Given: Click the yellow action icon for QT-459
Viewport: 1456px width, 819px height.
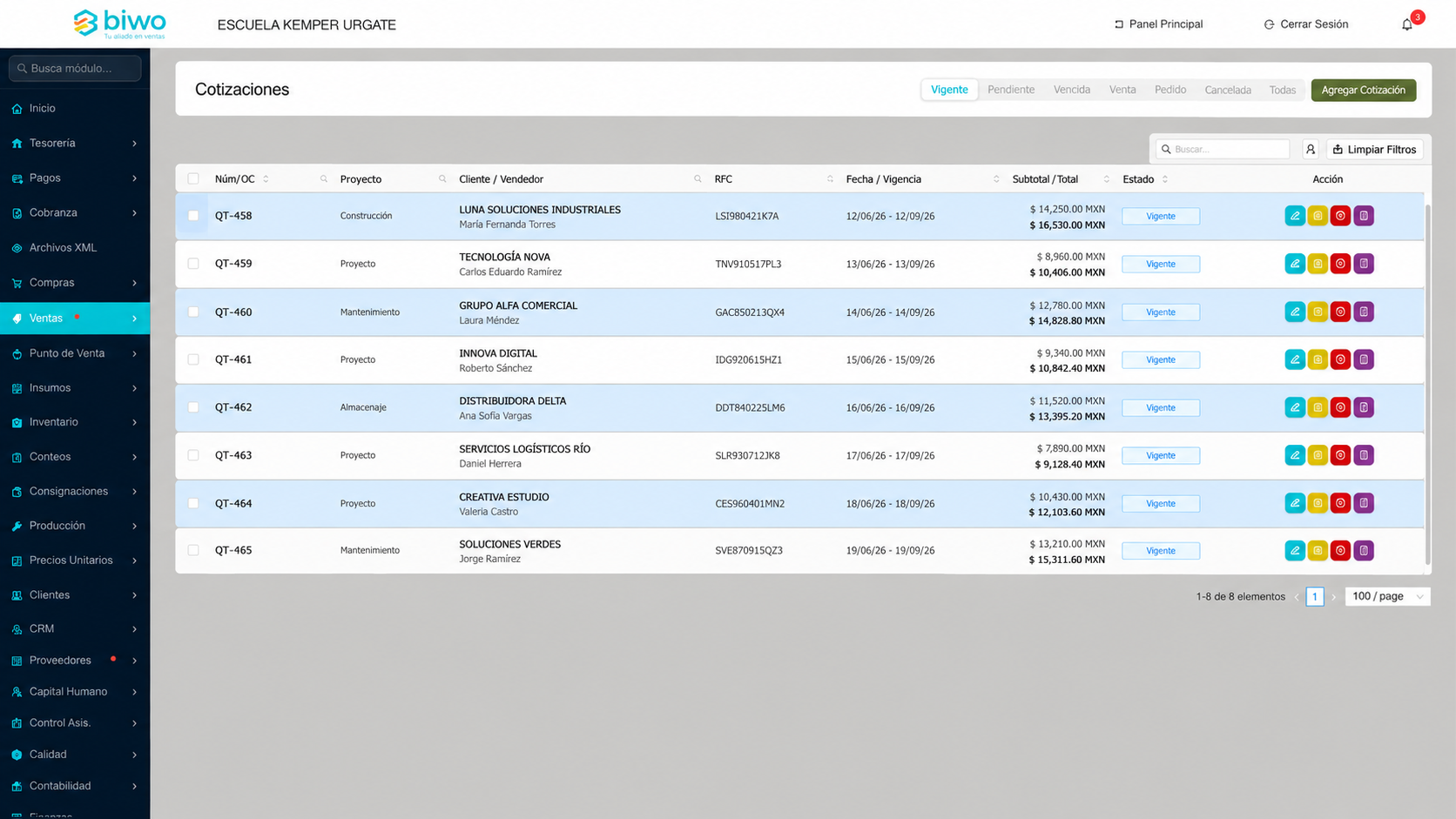Looking at the screenshot, I should 1318,264.
